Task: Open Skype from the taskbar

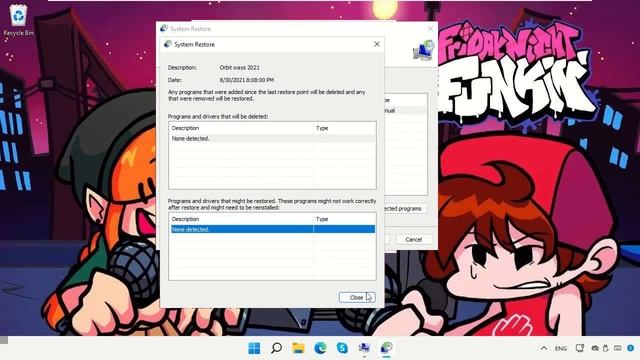Action: pos(342,348)
